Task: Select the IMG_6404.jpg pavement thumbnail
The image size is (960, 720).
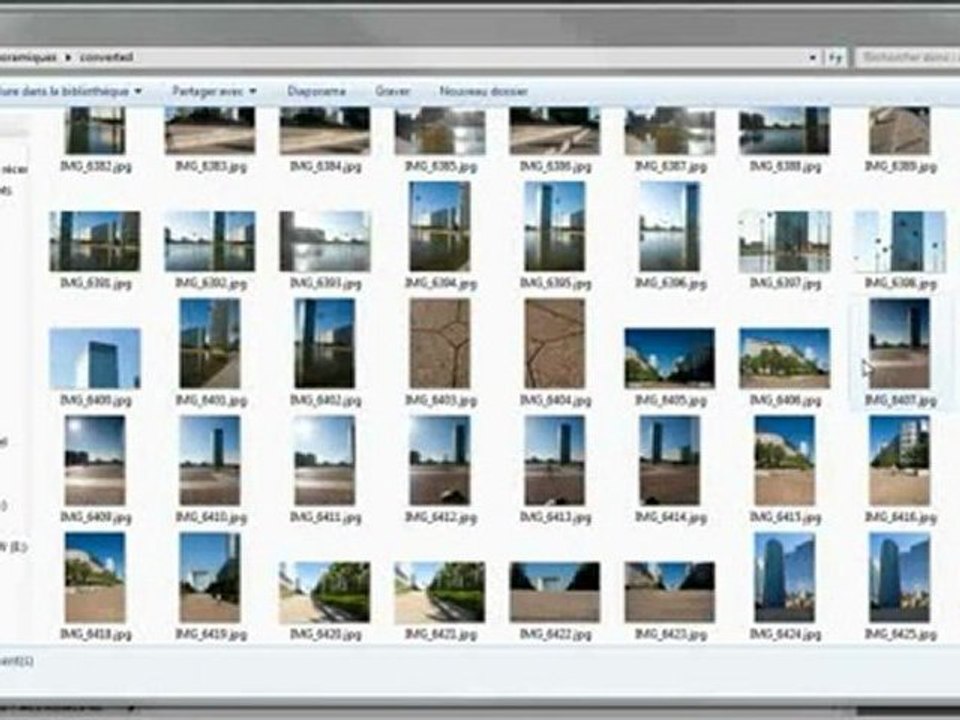Action: pos(555,343)
